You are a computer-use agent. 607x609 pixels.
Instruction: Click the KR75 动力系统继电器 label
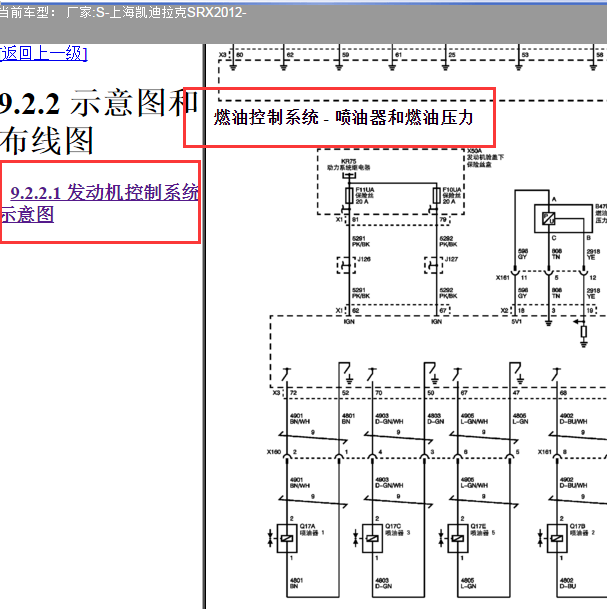pos(348,164)
